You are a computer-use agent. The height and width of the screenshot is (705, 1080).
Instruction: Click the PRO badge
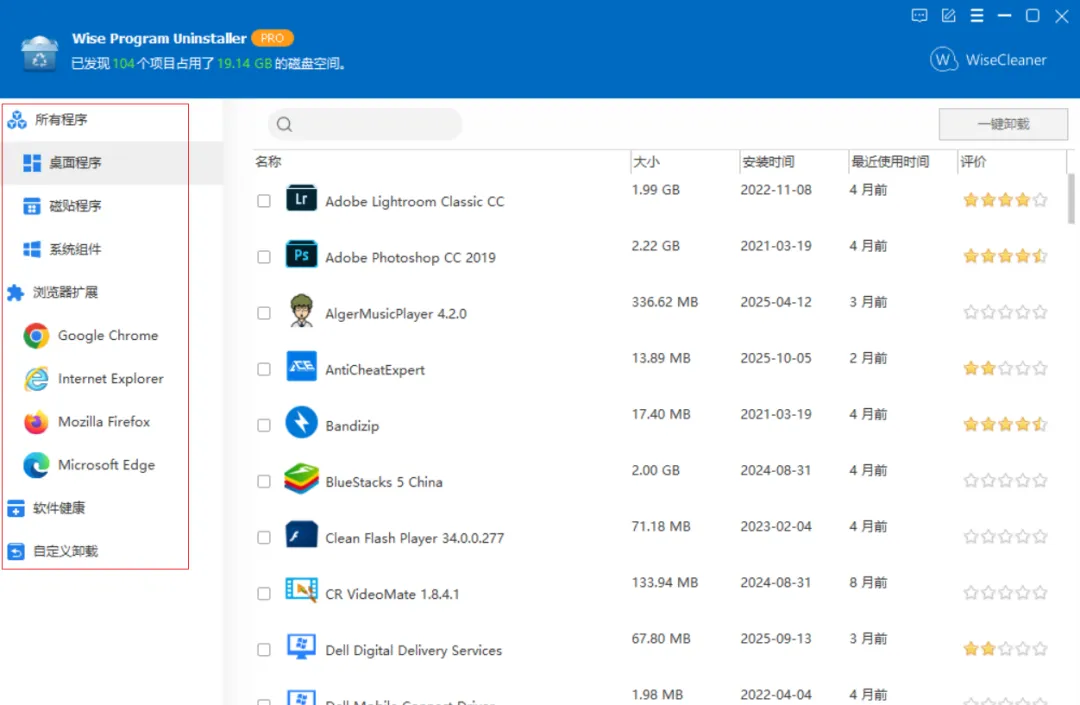coord(272,39)
